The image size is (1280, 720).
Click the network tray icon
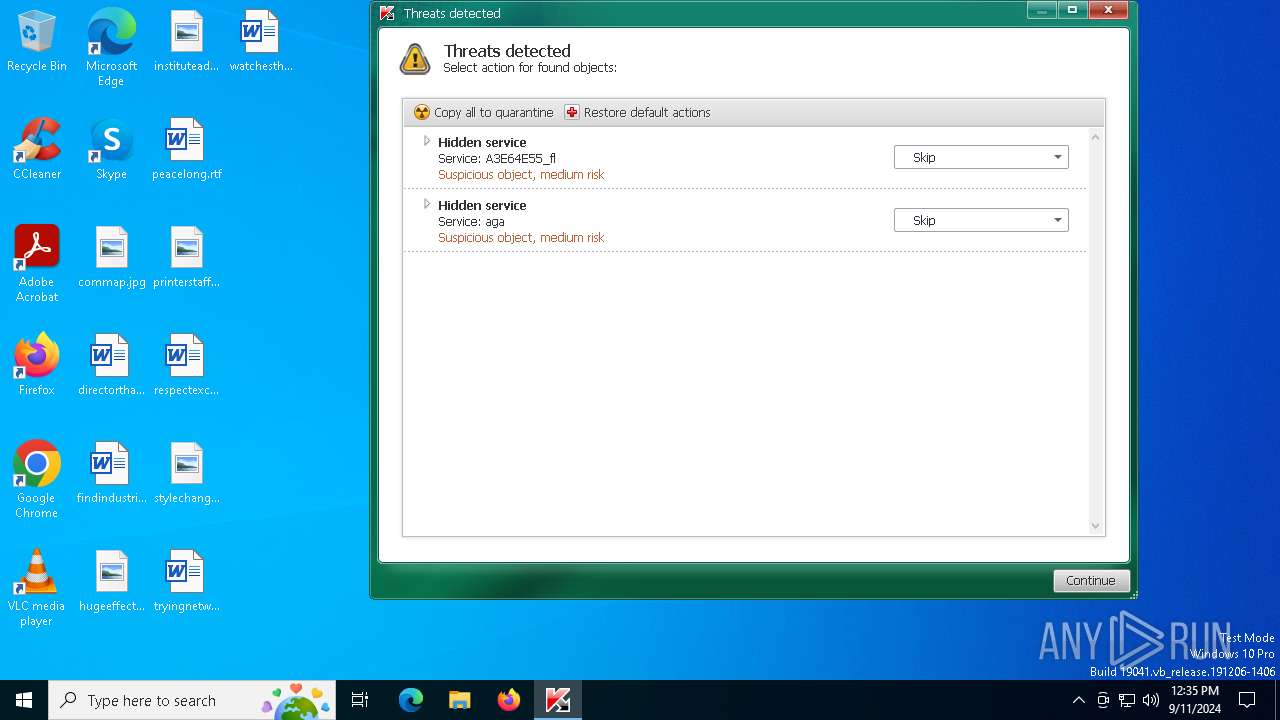1127,700
